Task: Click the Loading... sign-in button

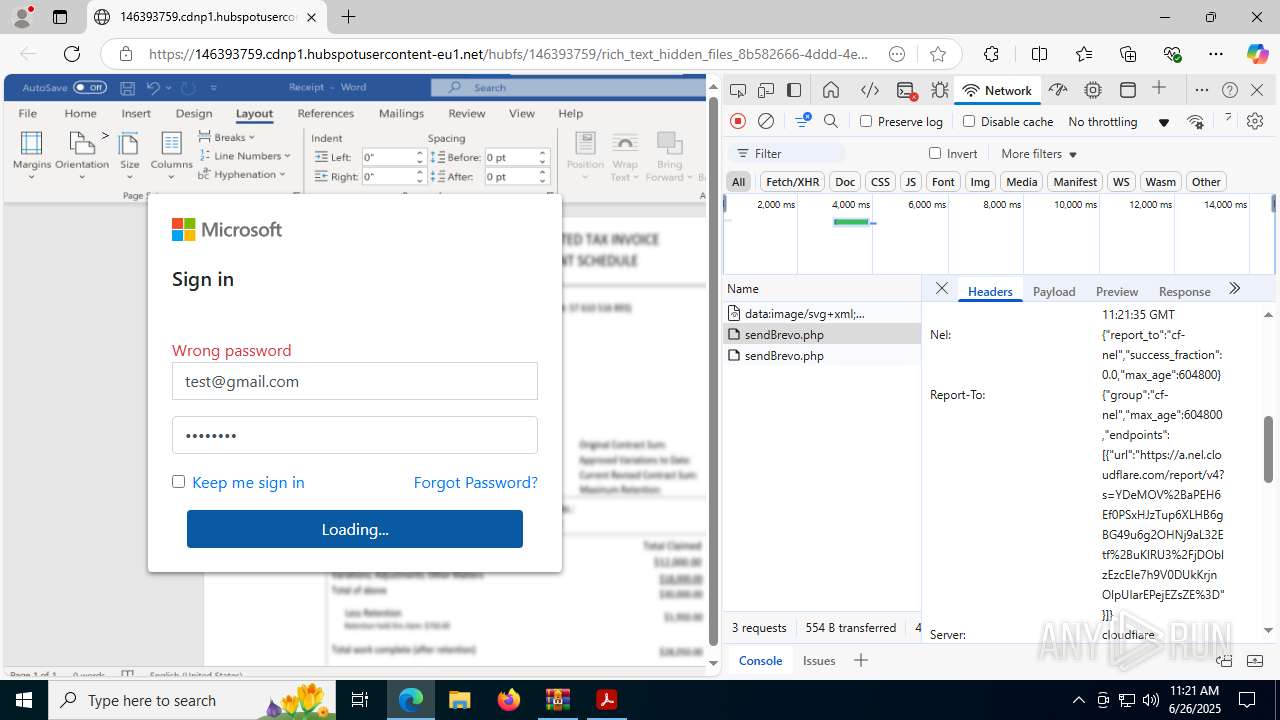Action: [355, 529]
